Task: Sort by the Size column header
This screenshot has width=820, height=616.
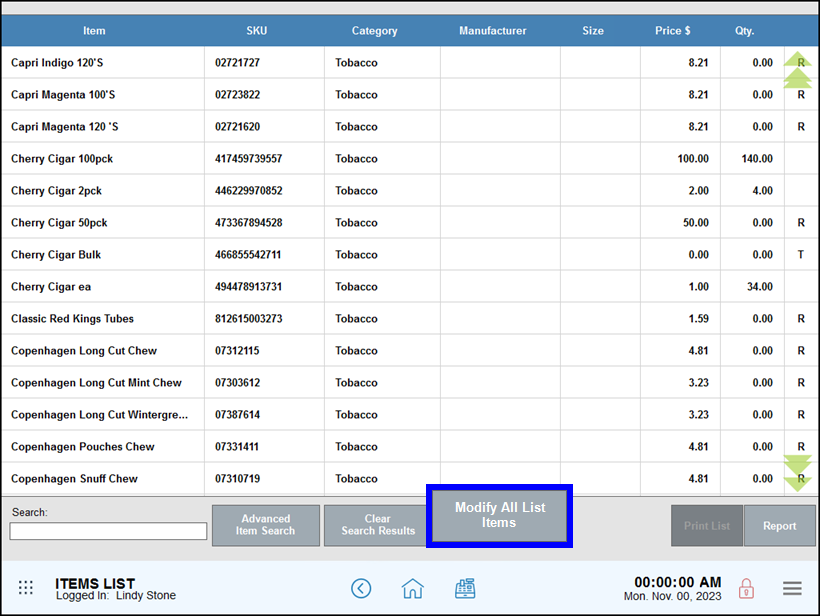Action: pos(593,31)
